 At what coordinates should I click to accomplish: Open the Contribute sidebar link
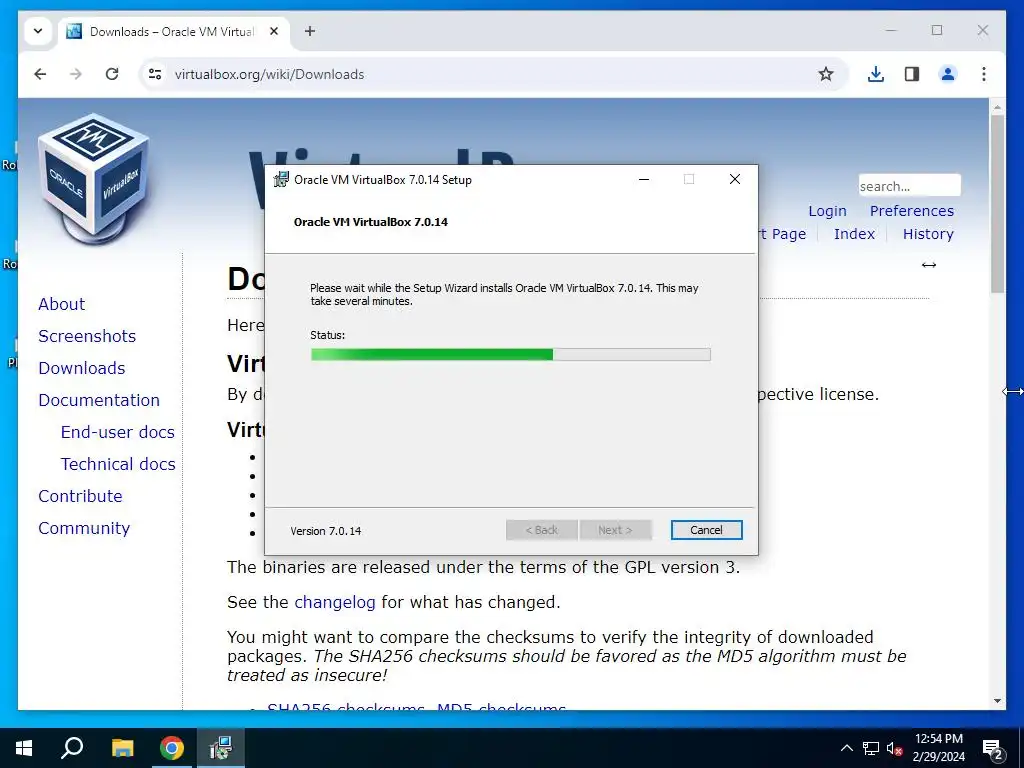[x=80, y=496]
